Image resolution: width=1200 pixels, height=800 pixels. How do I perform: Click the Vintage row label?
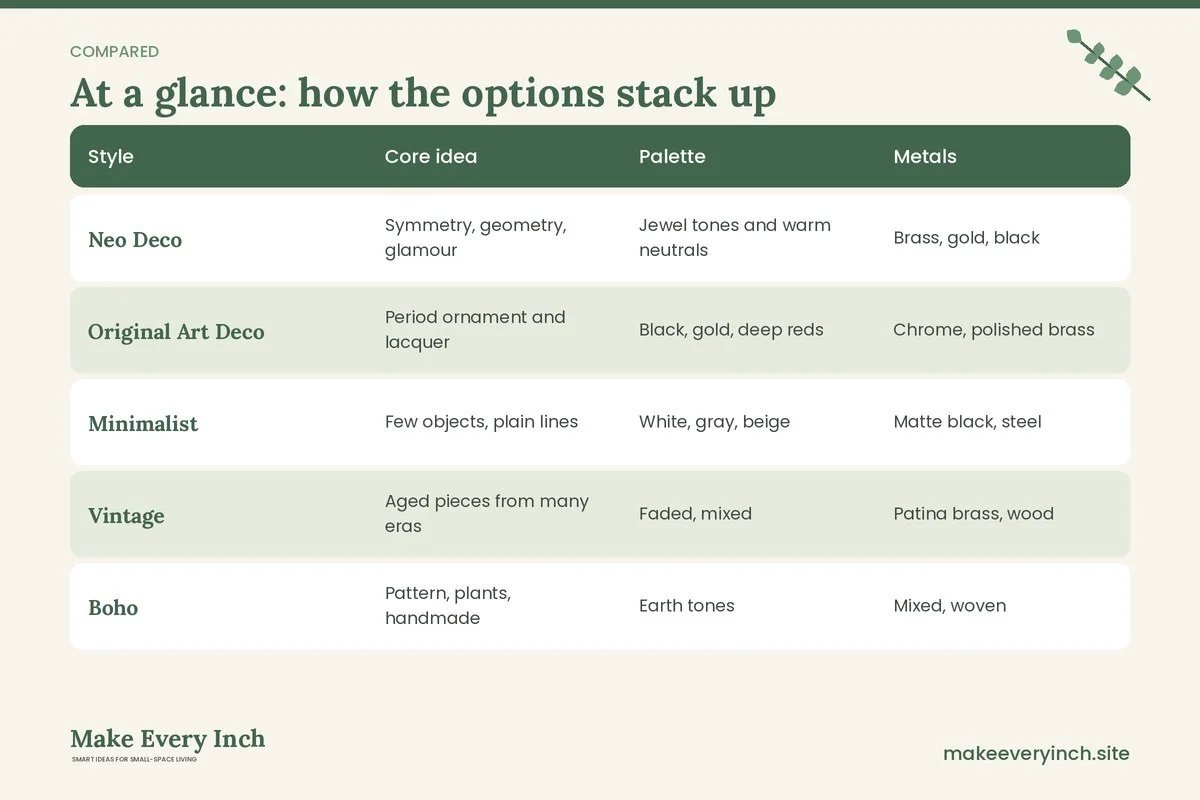click(x=126, y=515)
